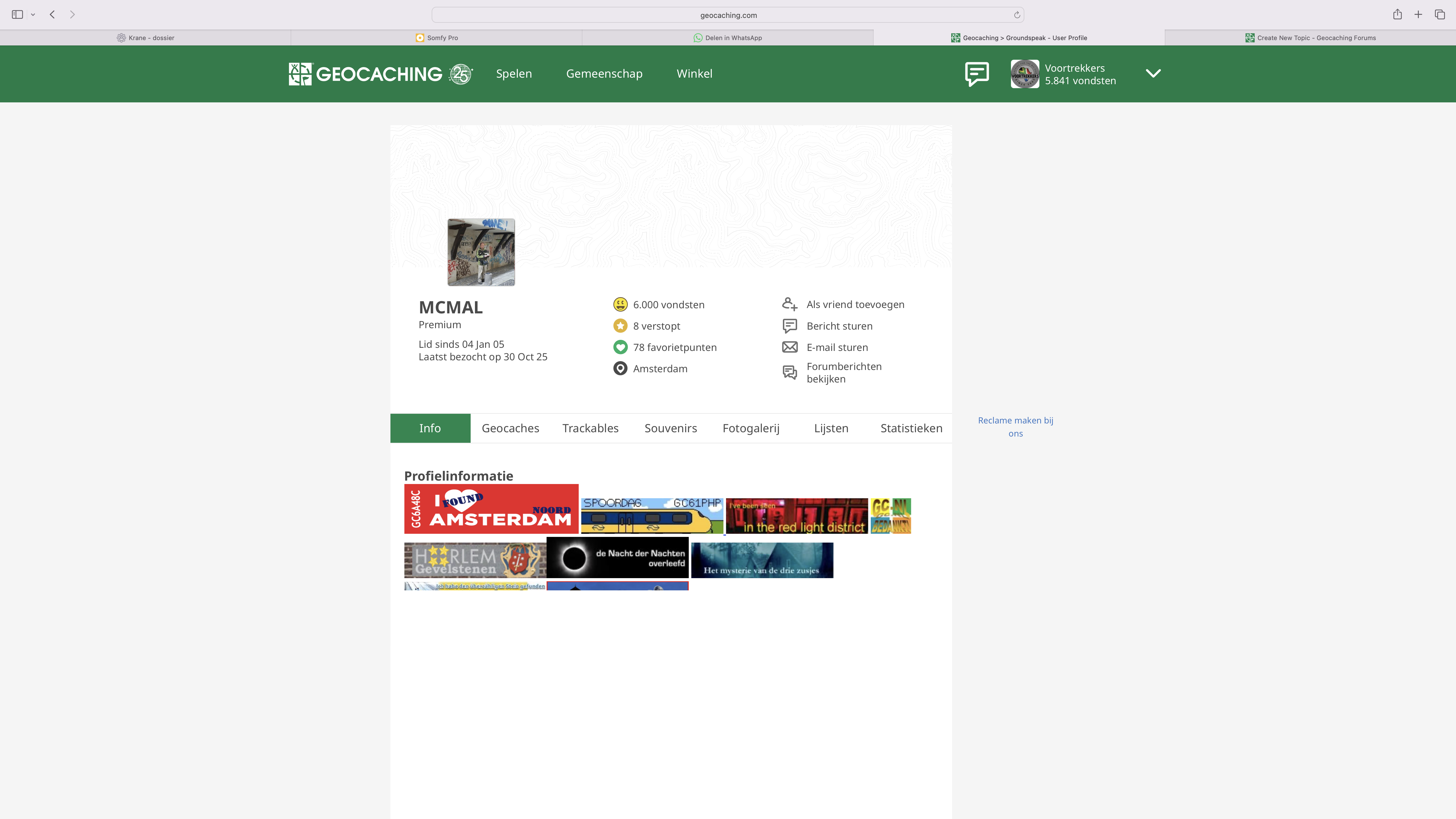
Task: Click the Geocaching logo in header
Action: 380,74
